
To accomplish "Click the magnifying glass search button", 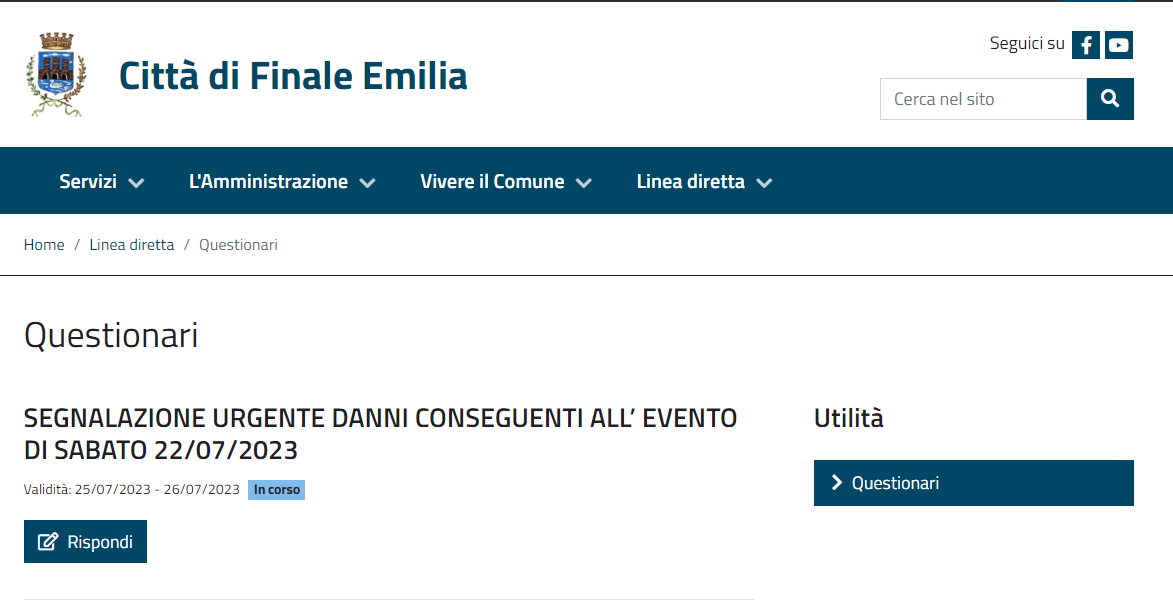I will [1110, 99].
